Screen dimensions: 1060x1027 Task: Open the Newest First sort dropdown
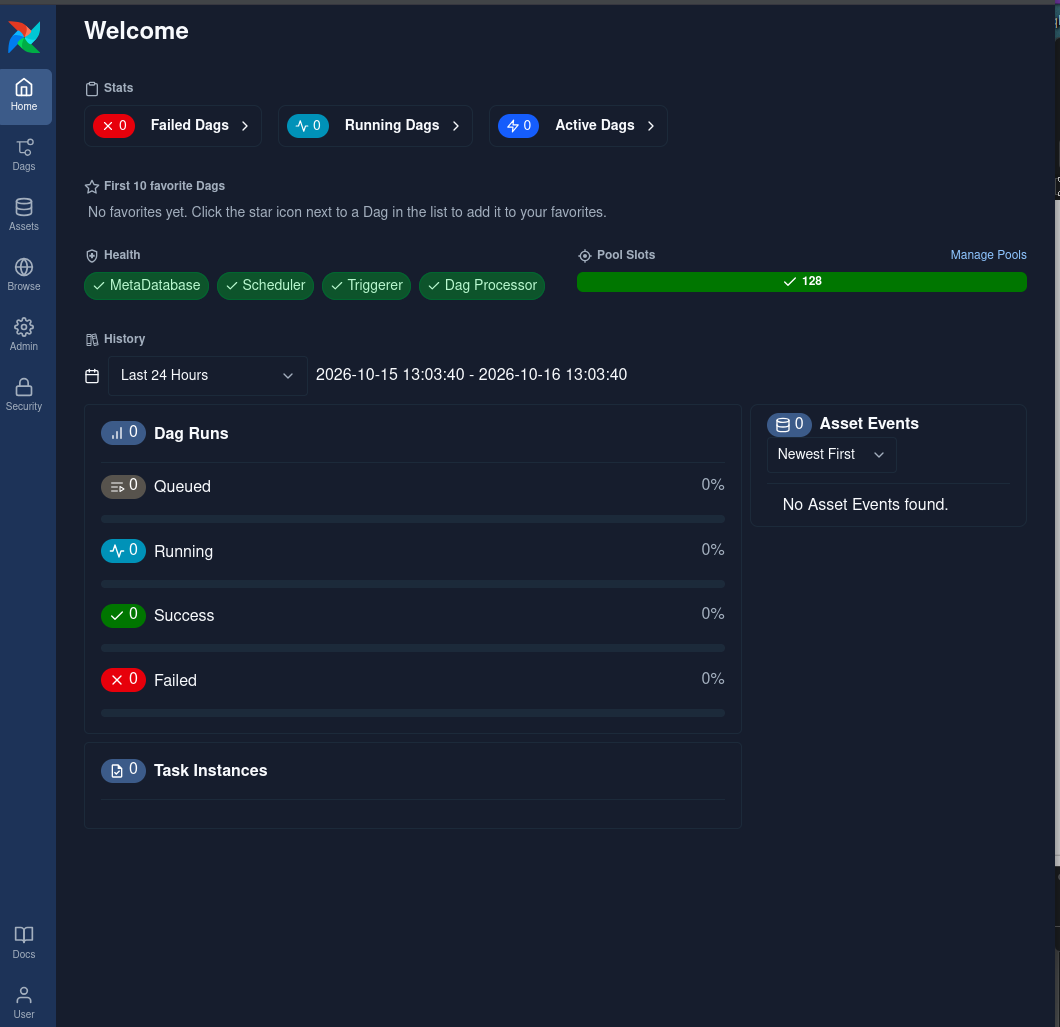[x=832, y=454]
